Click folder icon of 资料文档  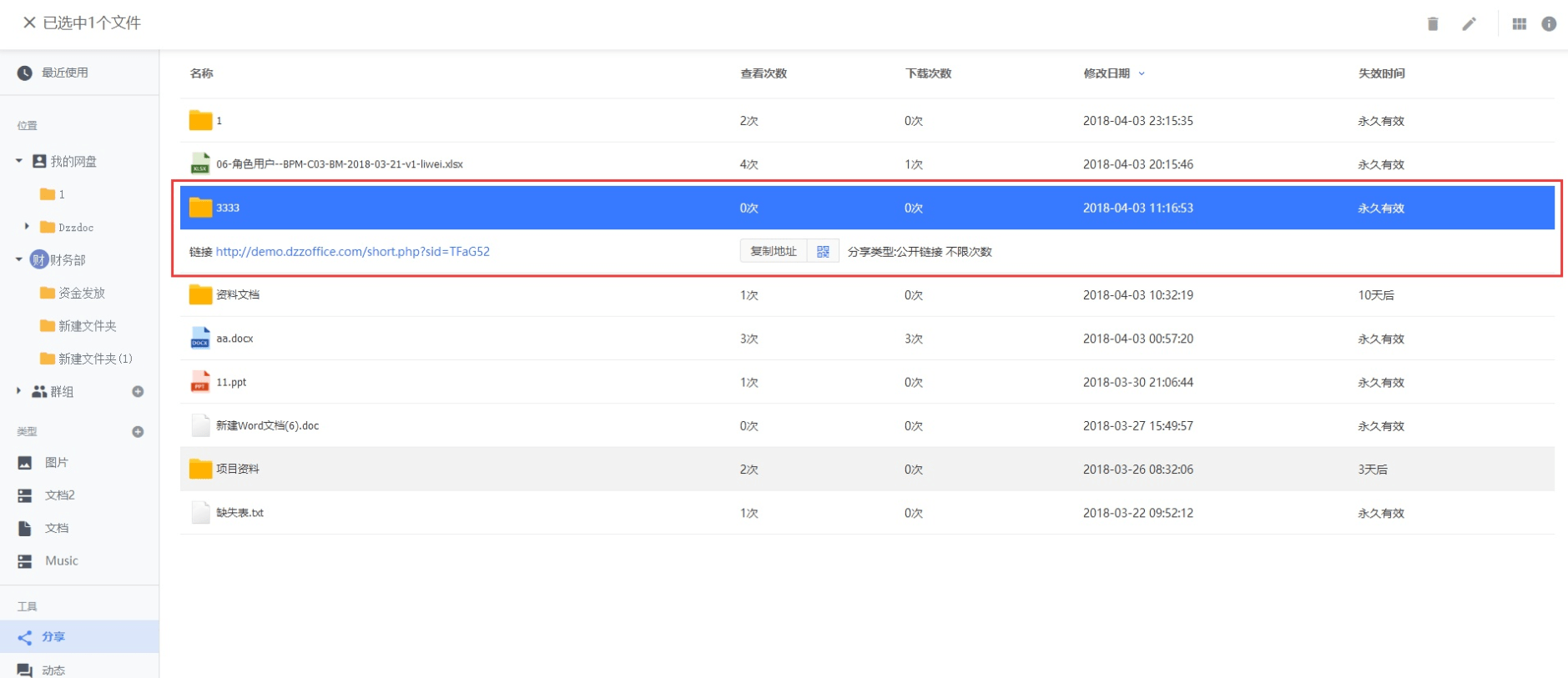pyautogui.click(x=200, y=294)
